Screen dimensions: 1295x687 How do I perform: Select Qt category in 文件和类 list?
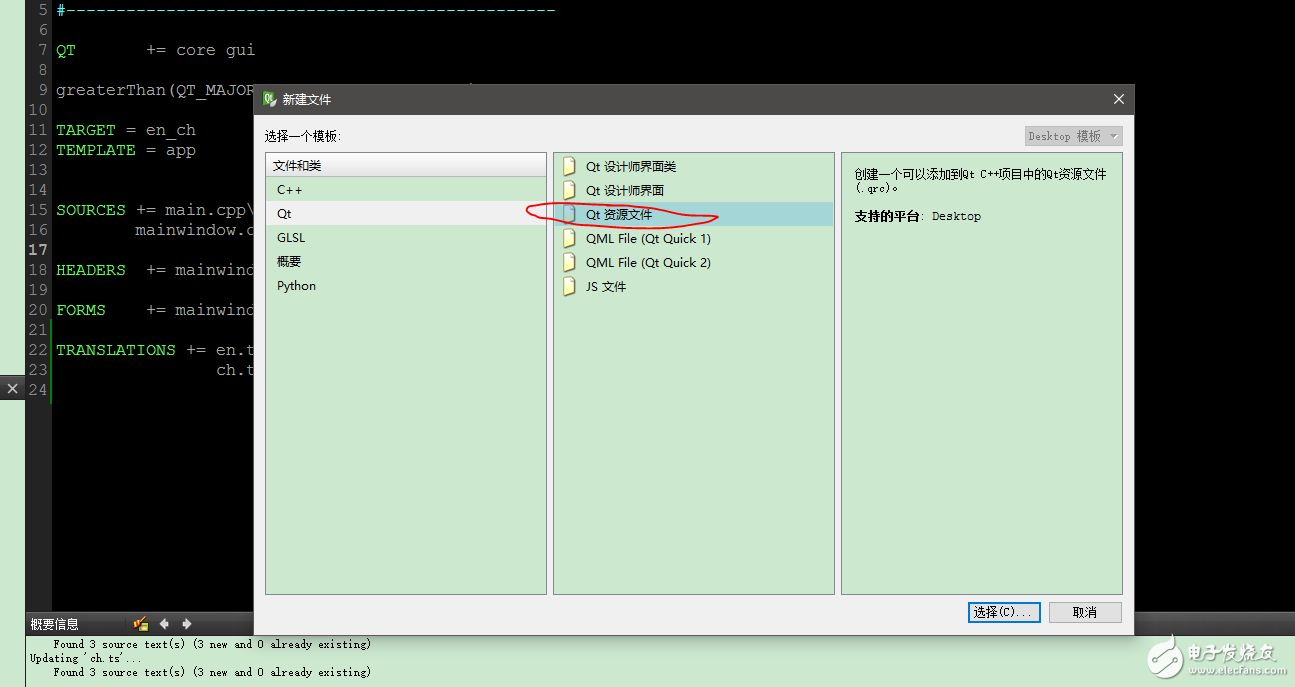pos(406,214)
